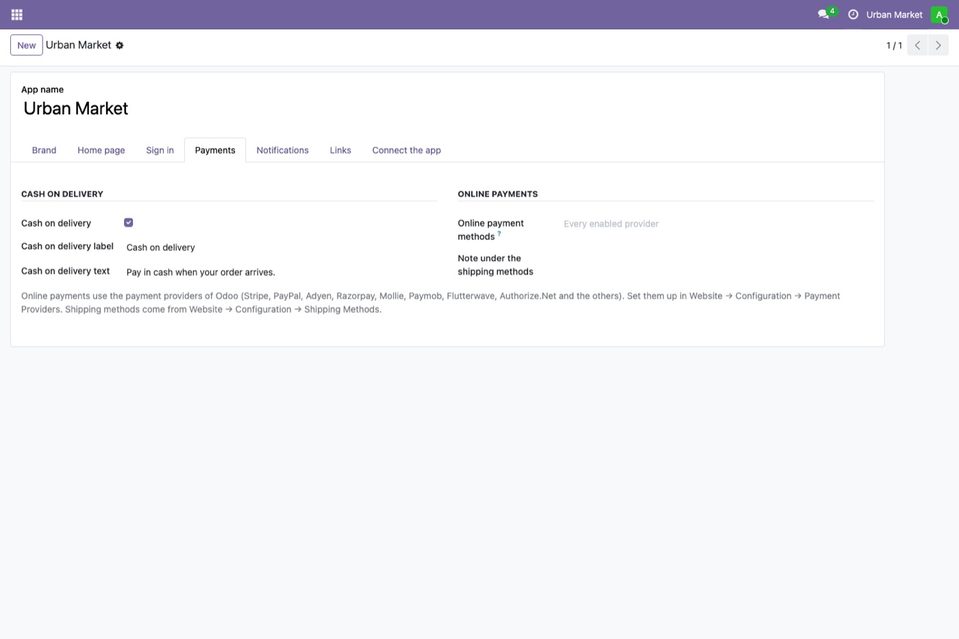The image size is (959, 639).
Task: Click the Urban Market breadcrumb title
Action: [x=78, y=45]
